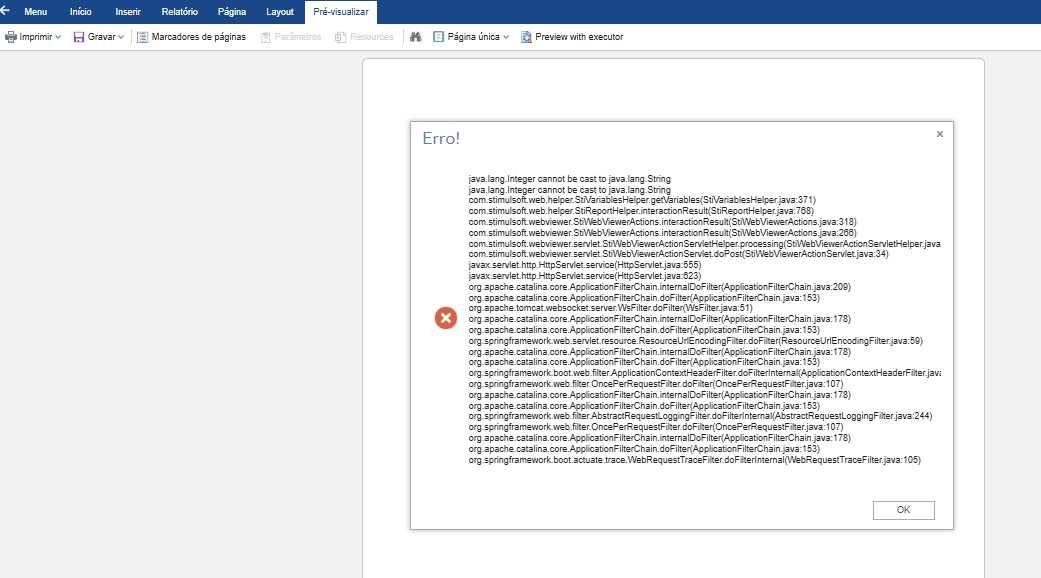
Task: Click the Parâmetros toolbar item
Action: pyautogui.click(x=291, y=37)
